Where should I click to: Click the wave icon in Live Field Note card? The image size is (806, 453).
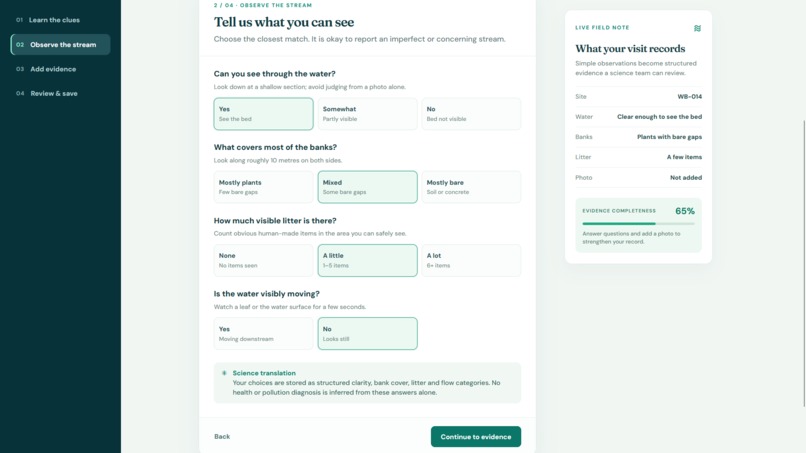pos(697,28)
